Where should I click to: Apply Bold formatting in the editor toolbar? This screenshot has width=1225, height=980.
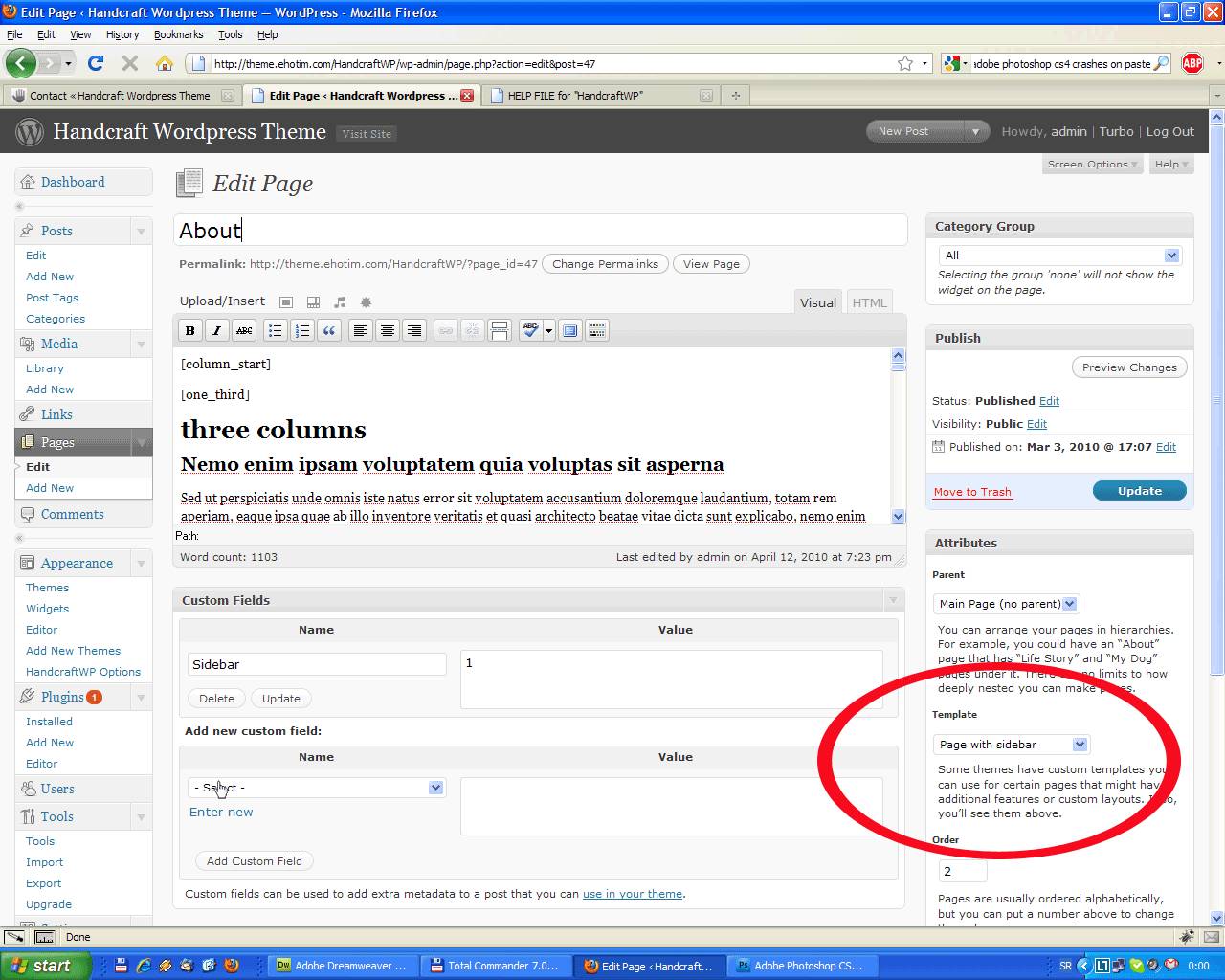189,330
